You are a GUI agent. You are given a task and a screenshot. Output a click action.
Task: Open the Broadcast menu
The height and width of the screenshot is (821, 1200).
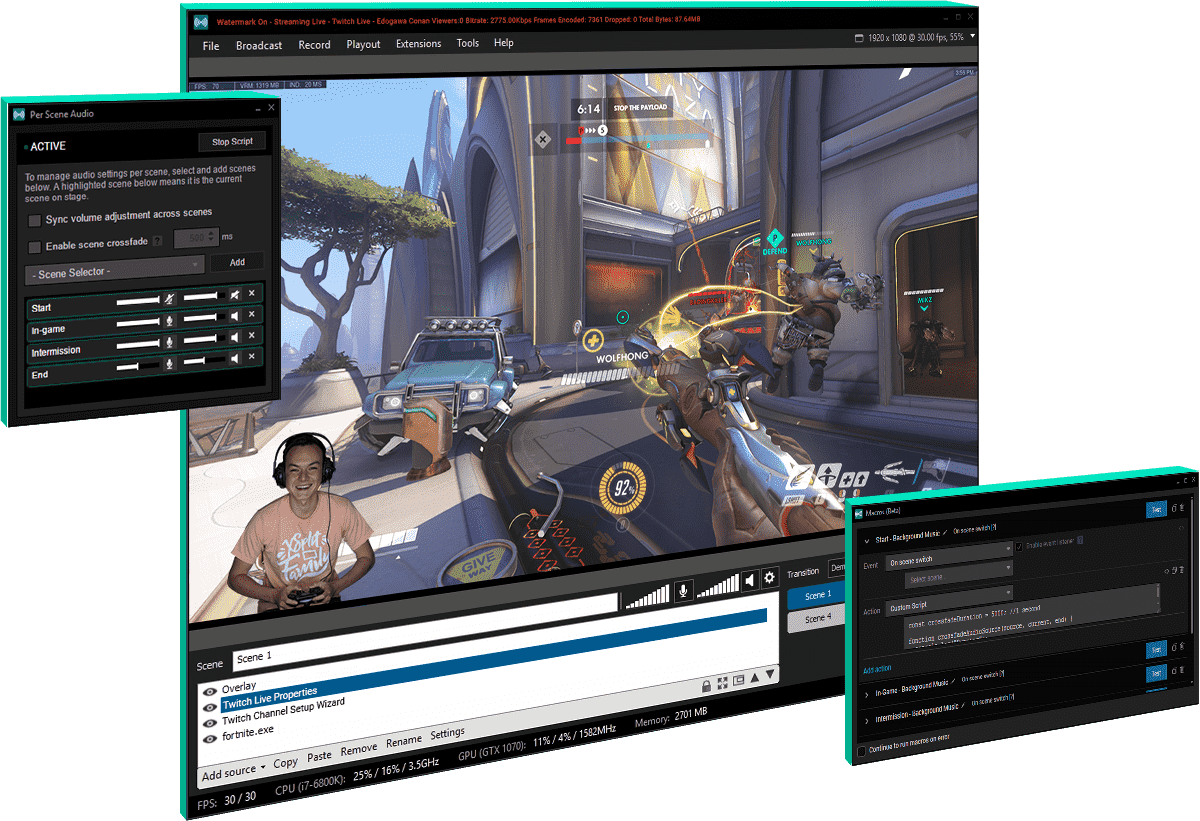(259, 44)
